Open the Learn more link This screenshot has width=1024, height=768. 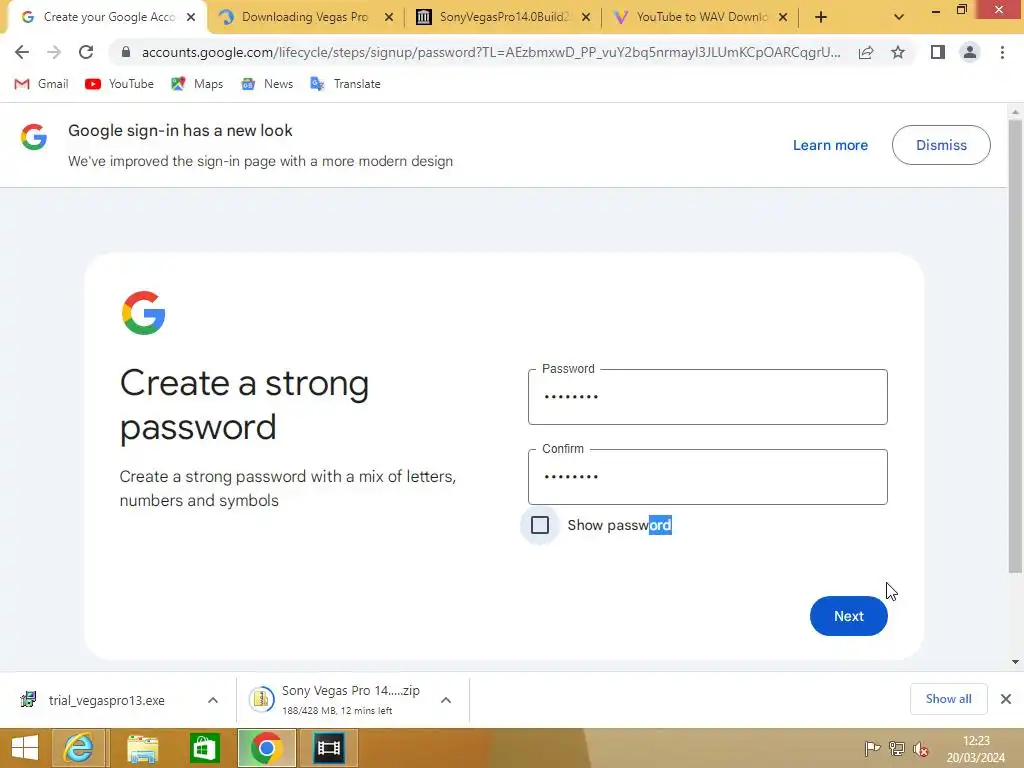(x=830, y=145)
